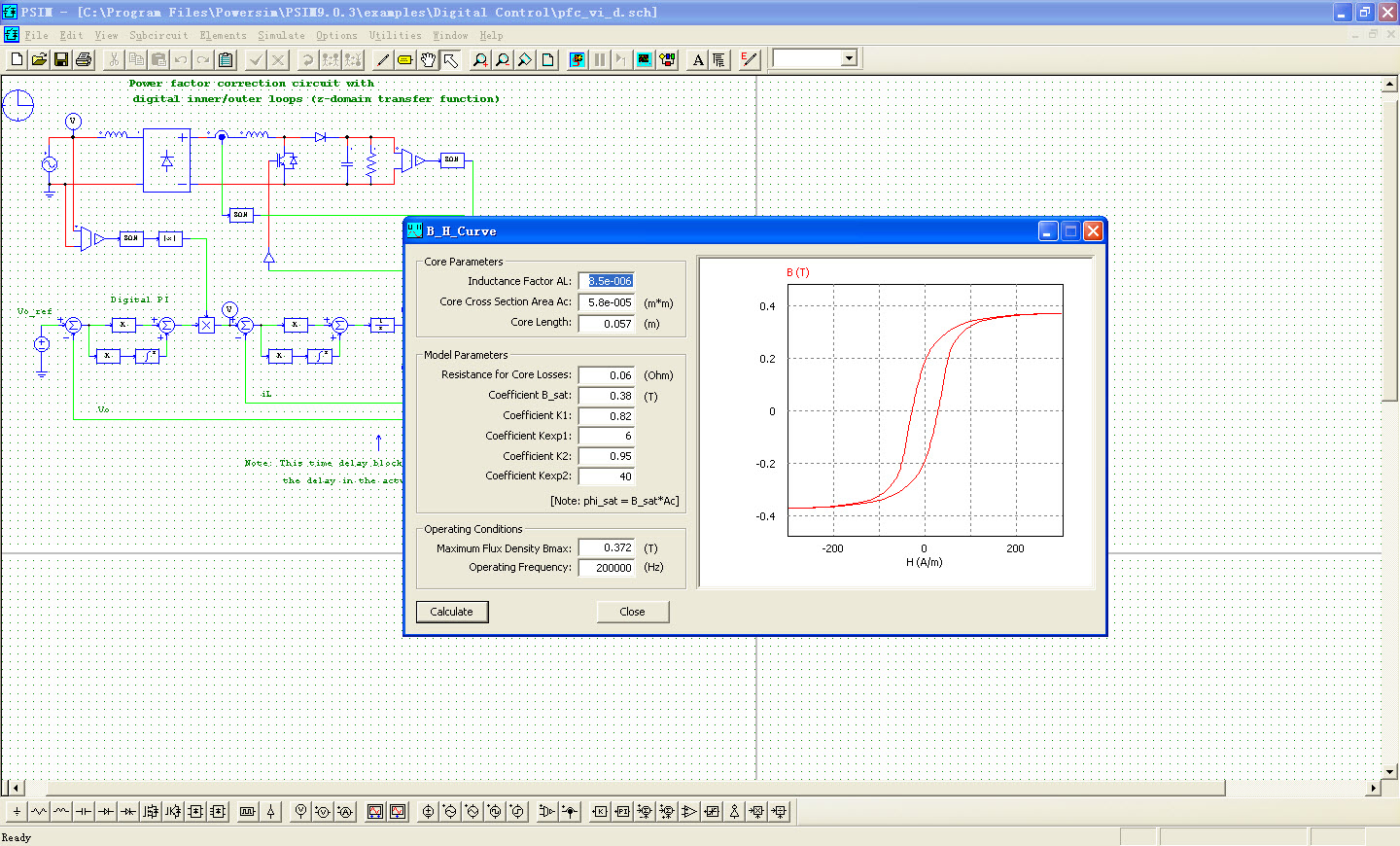Place a ground element
This screenshot has width=1400, height=846.
coord(17,811)
